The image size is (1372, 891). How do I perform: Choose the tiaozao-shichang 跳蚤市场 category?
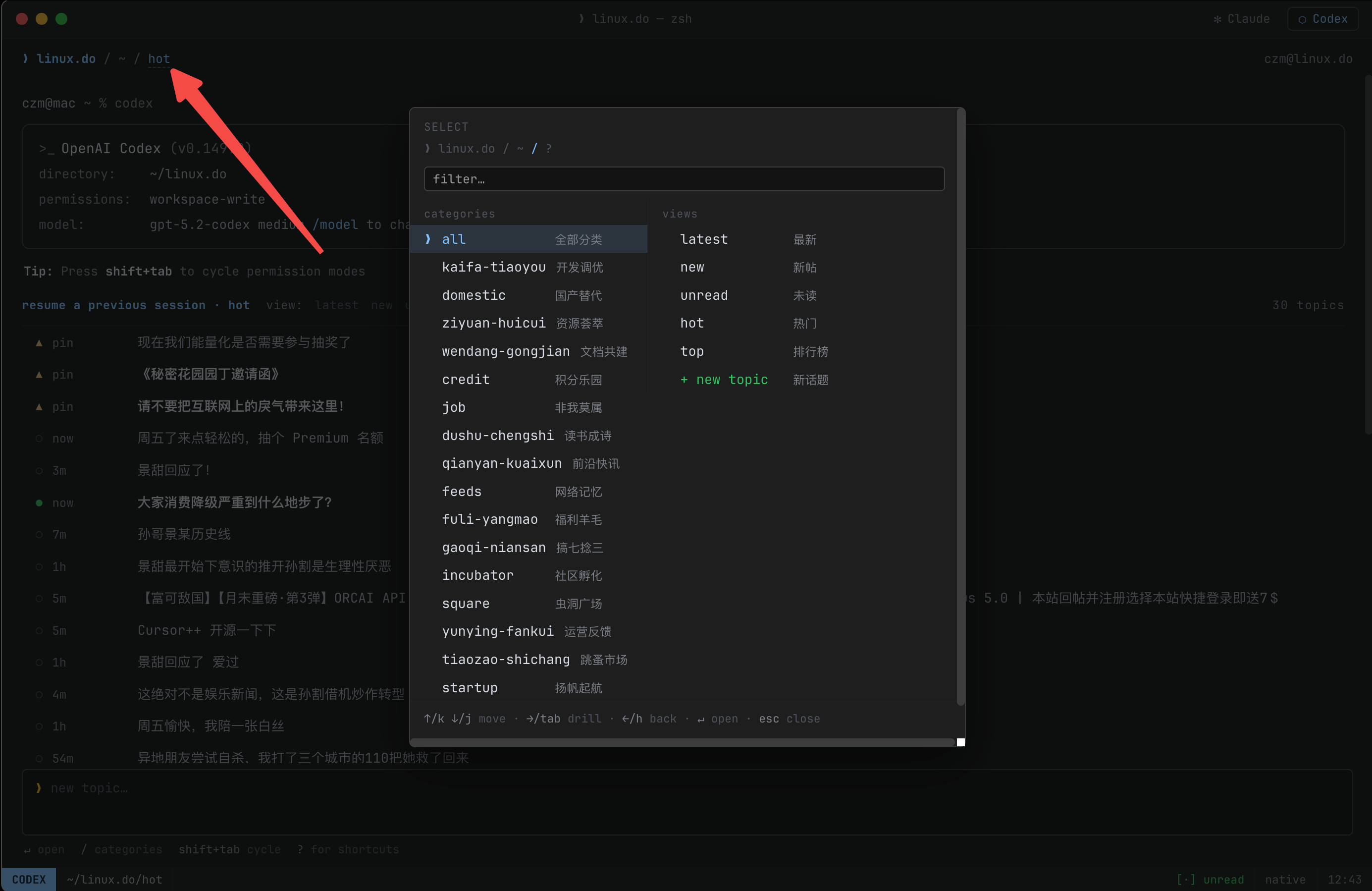point(528,659)
